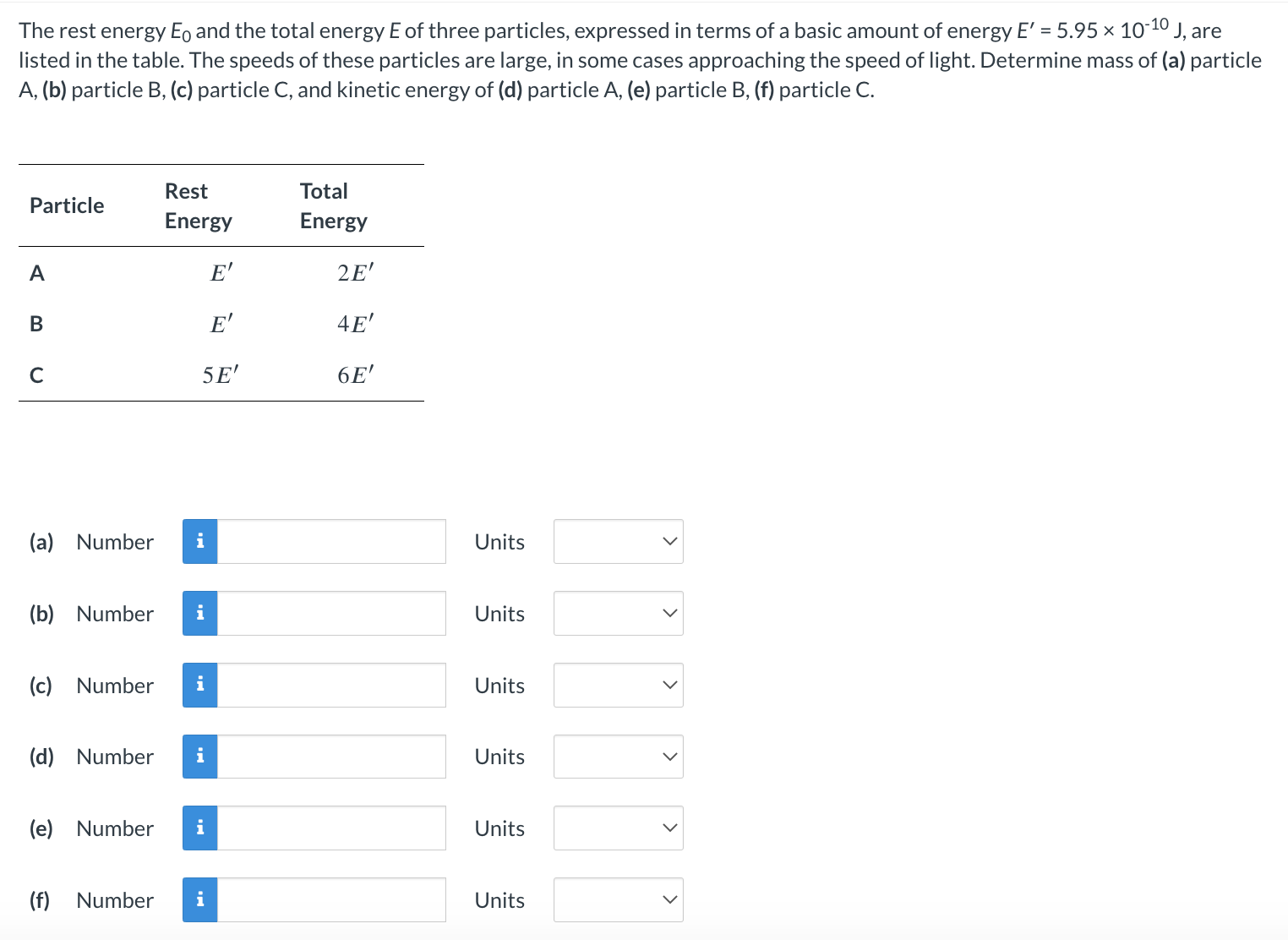Choose units for part (f) answer
This screenshot has height=940, width=1288.
click(618, 900)
